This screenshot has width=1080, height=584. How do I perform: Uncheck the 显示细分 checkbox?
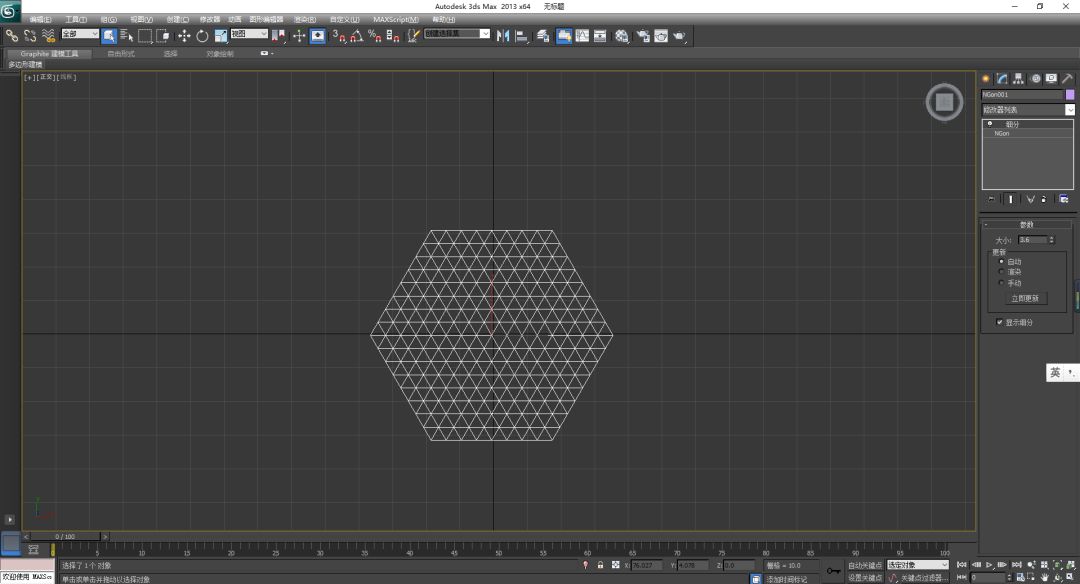pyautogui.click(x=1000, y=323)
